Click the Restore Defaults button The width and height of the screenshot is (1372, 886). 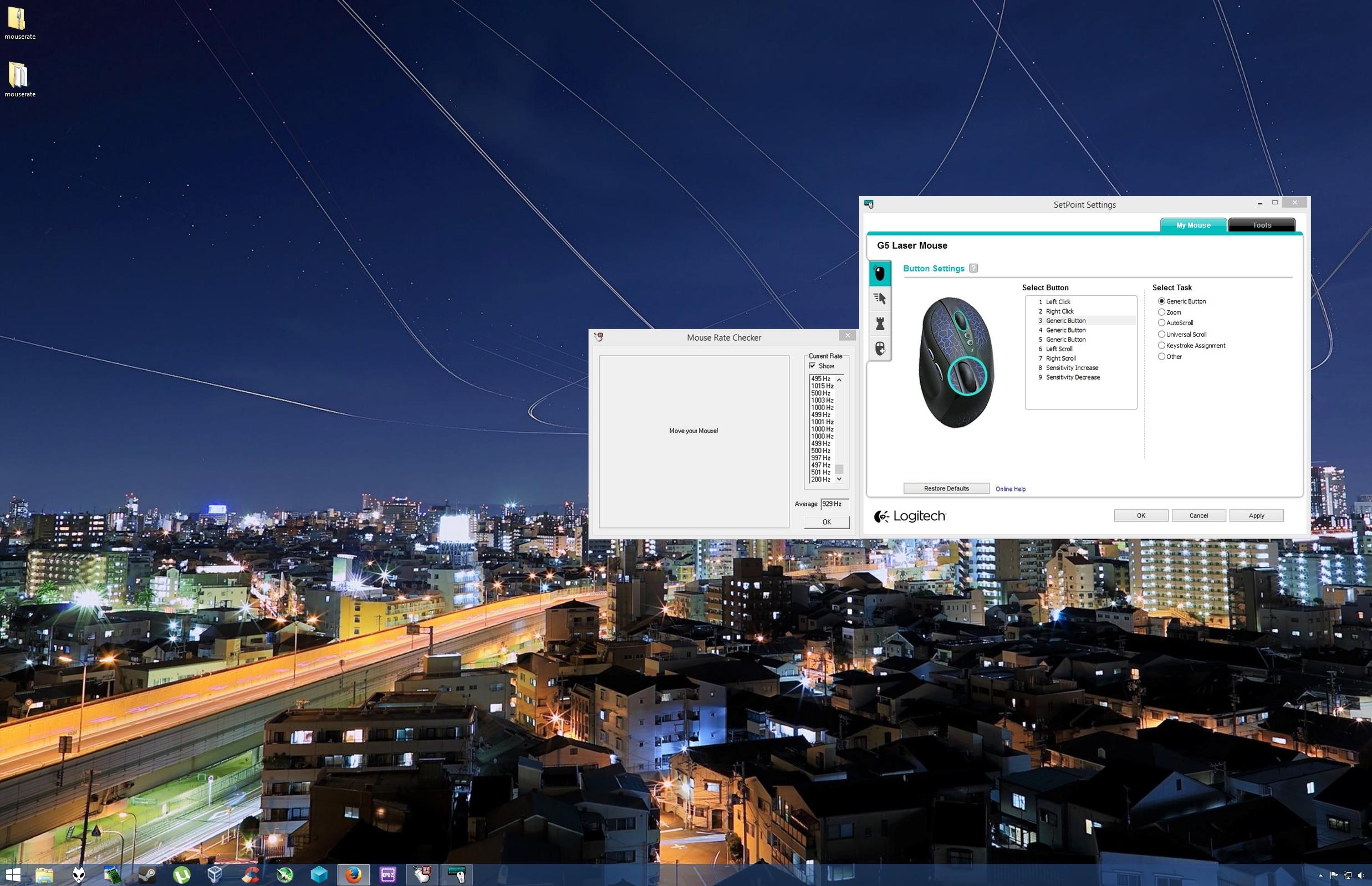(946, 489)
